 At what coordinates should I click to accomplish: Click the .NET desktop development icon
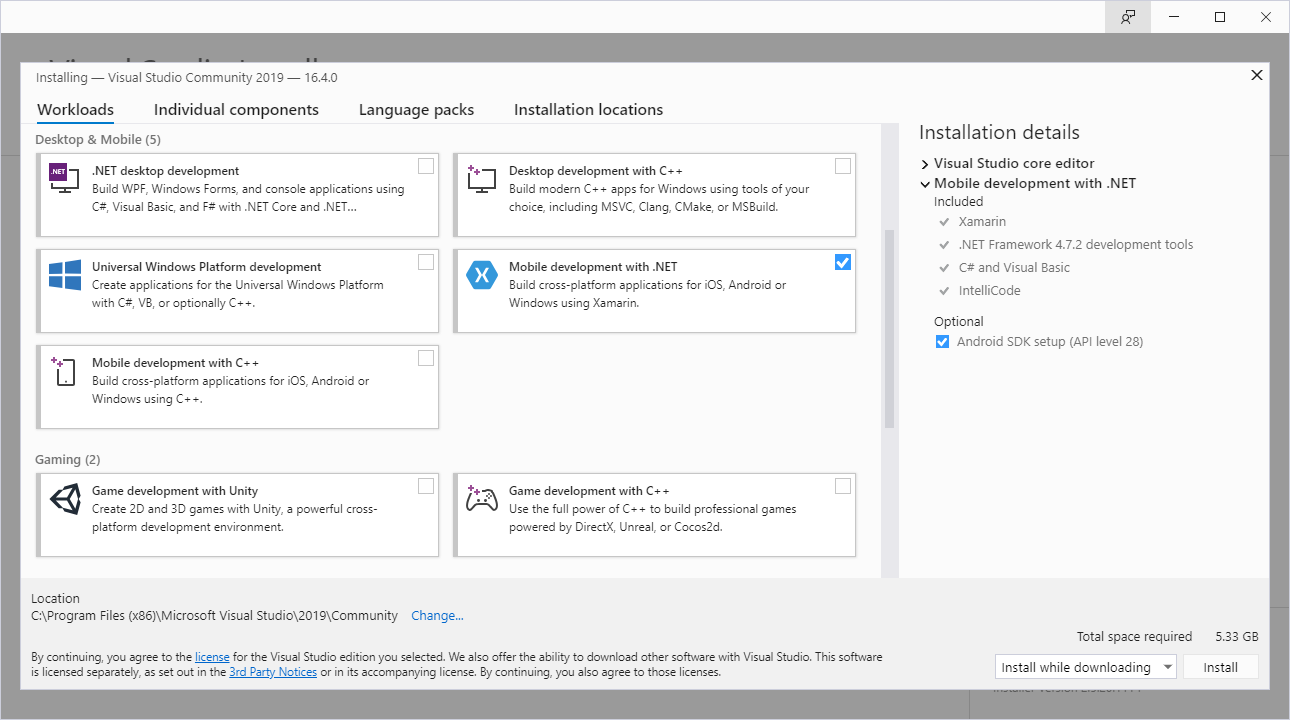point(64,177)
